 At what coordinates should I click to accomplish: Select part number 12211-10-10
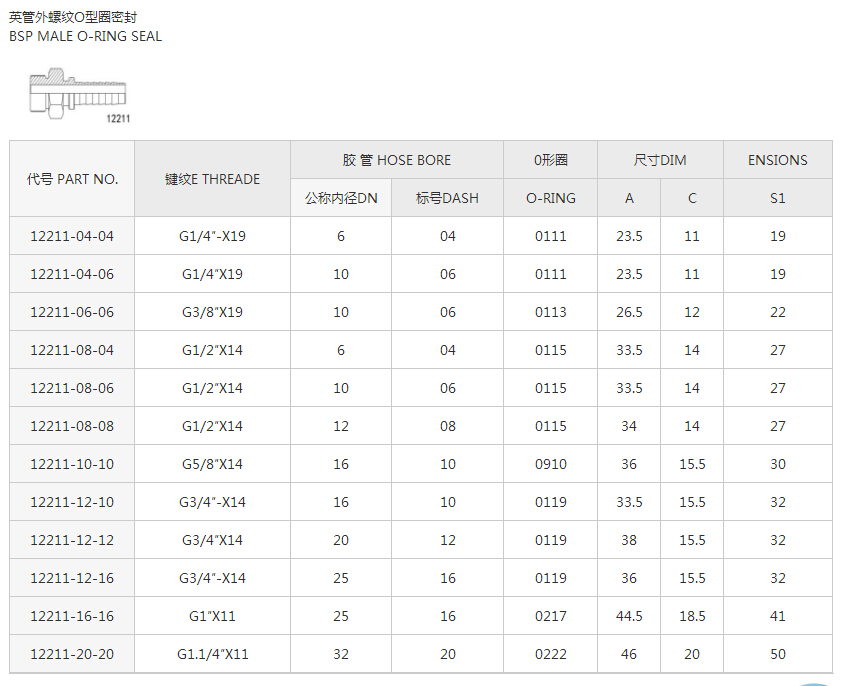click(72, 464)
